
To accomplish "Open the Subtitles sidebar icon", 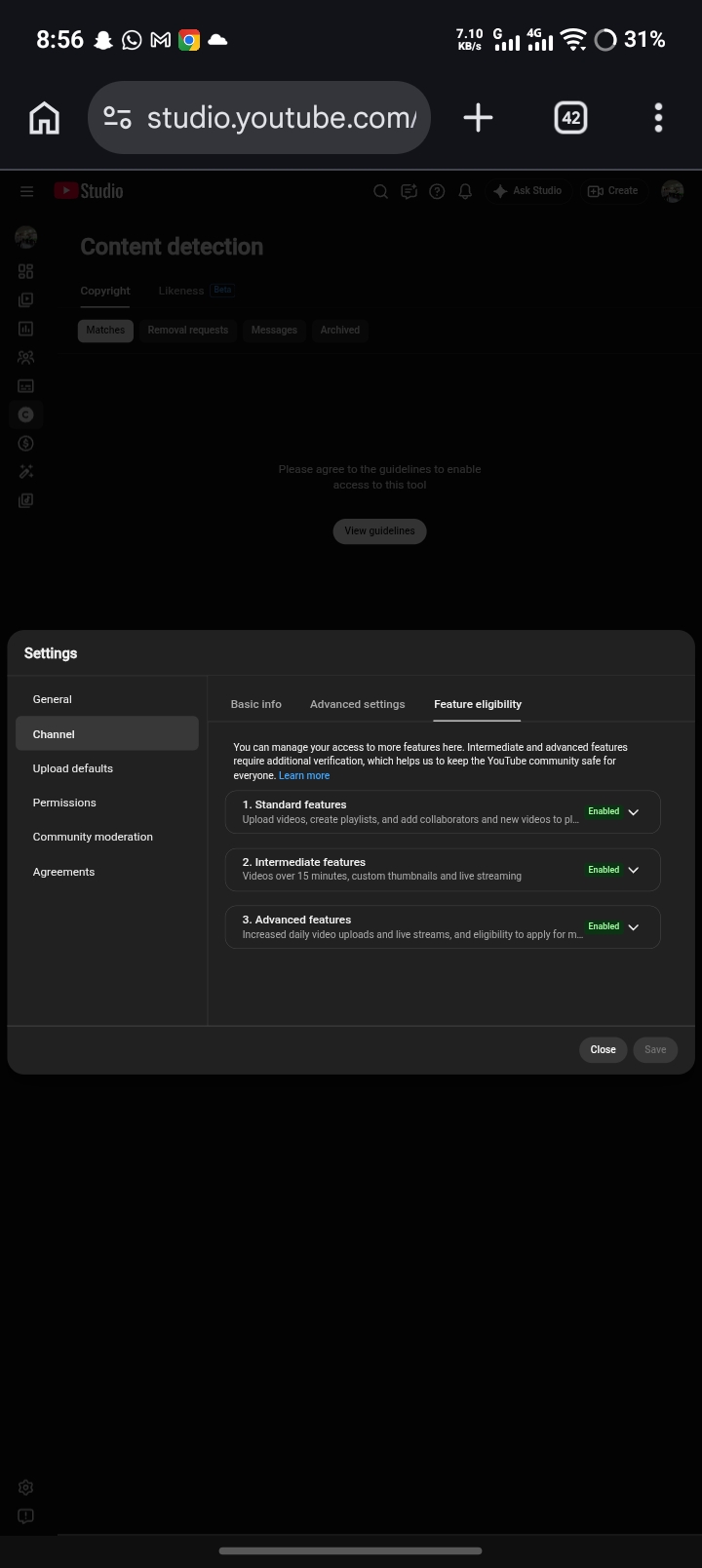I will pos(26,386).
